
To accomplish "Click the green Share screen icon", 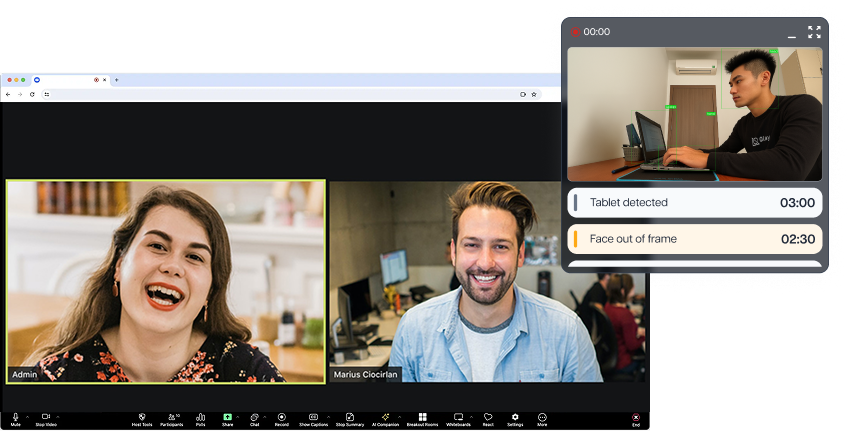I will (x=227, y=417).
